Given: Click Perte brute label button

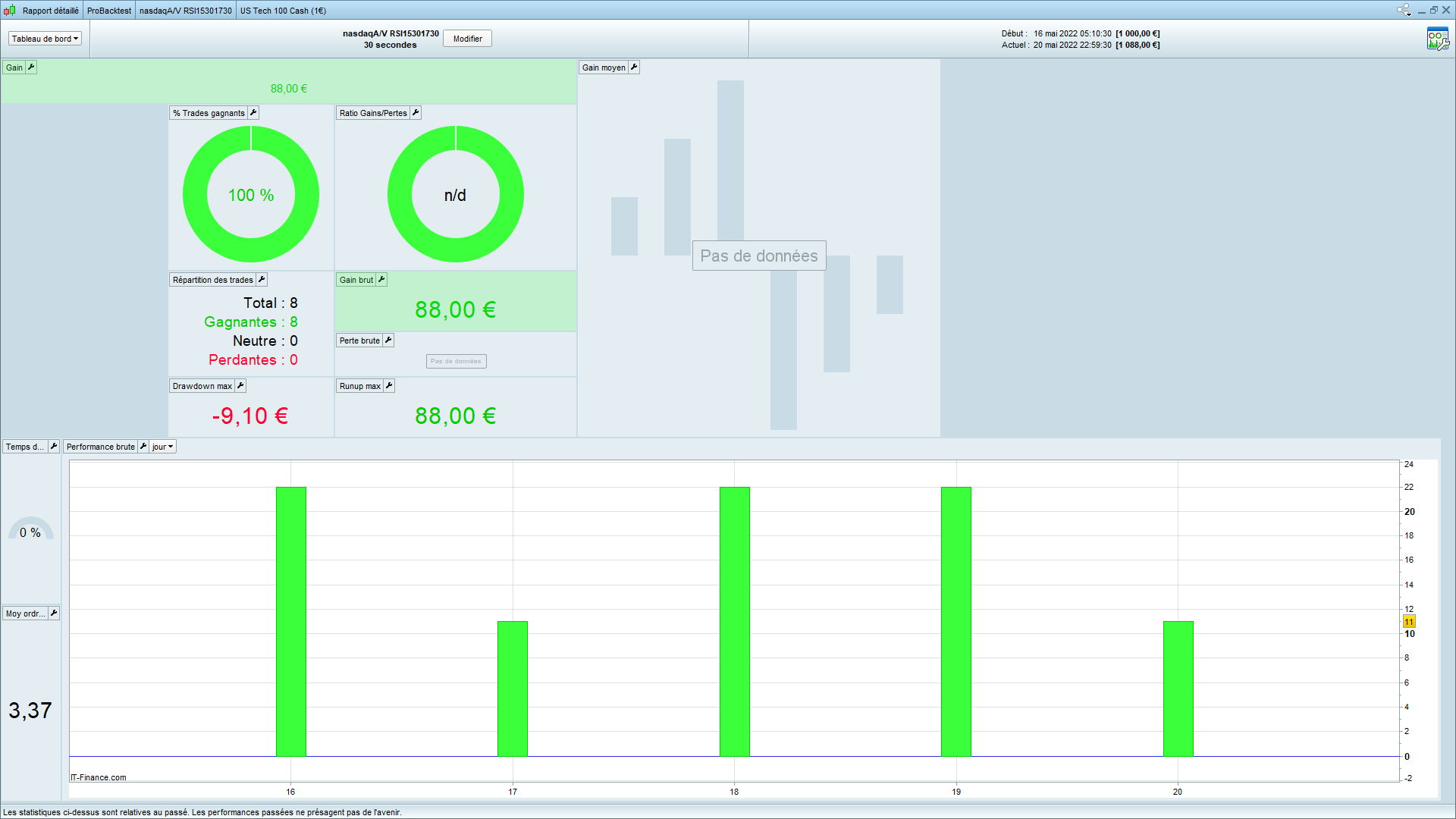Looking at the screenshot, I should tap(359, 340).
